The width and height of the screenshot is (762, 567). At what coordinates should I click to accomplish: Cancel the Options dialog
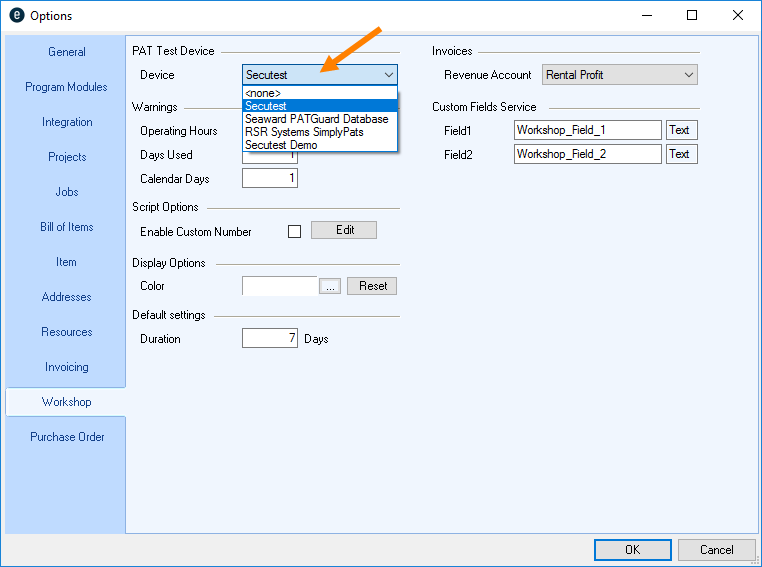coord(716,549)
